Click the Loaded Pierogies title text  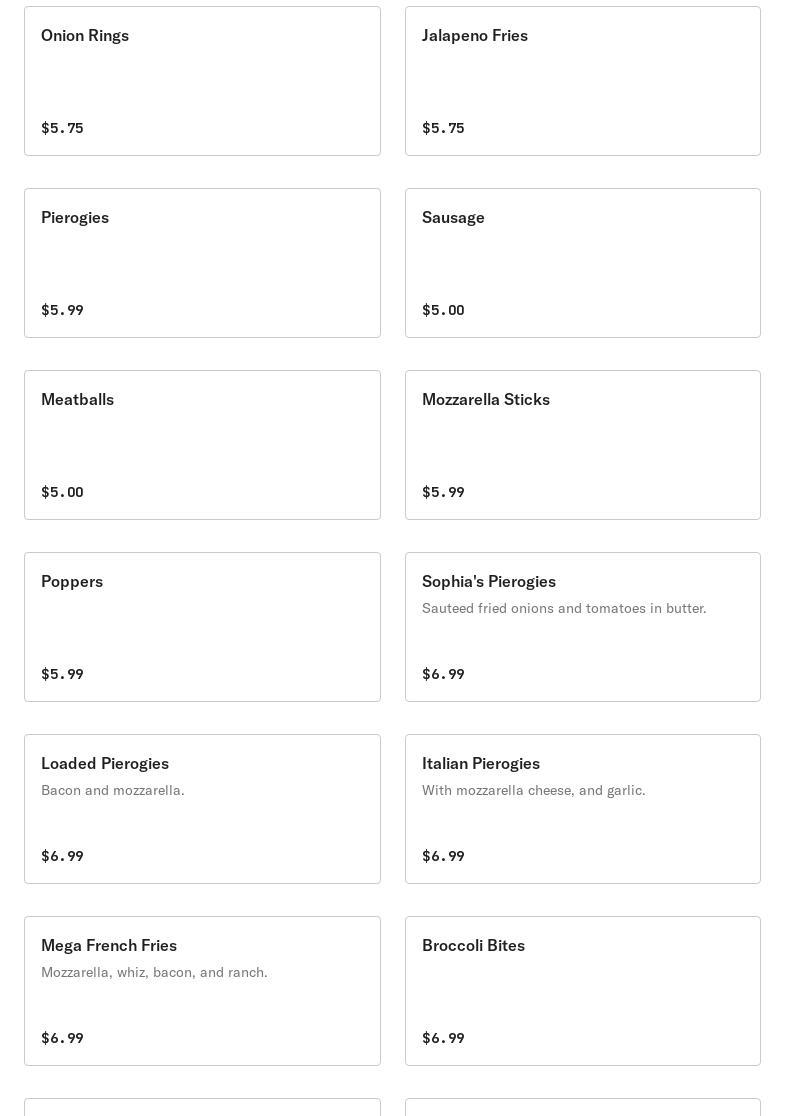click(105, 763)
